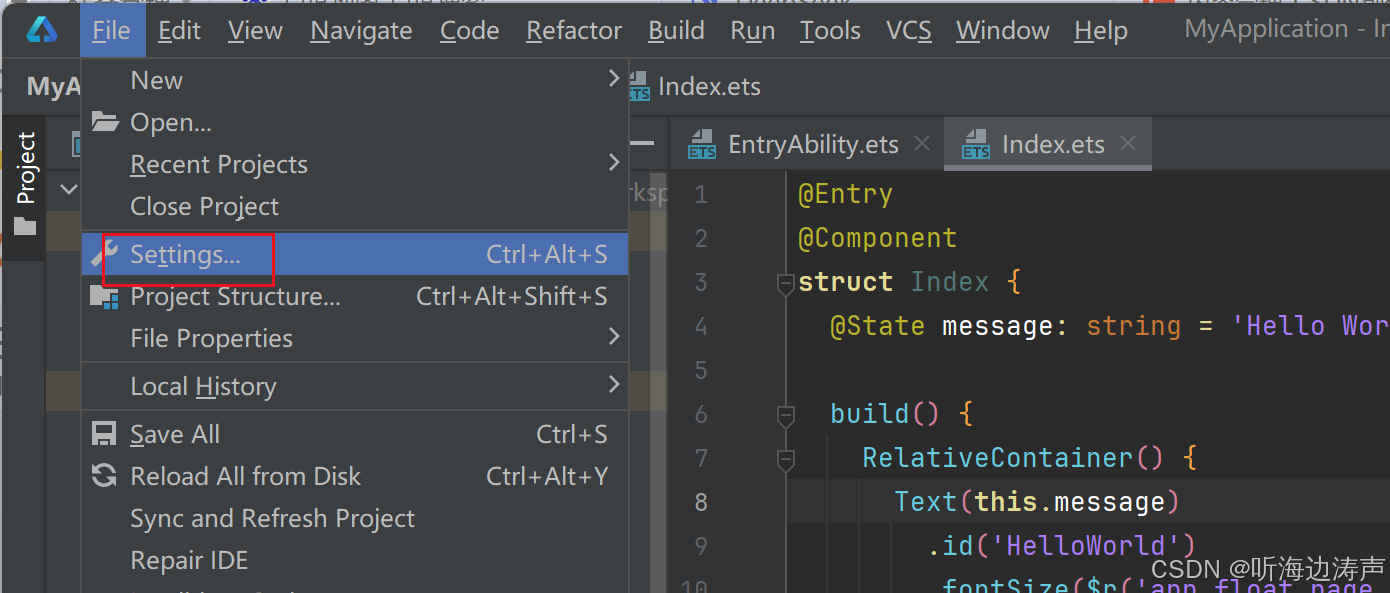
Task: Open the View menu
Action: click(x=255, y=31)
